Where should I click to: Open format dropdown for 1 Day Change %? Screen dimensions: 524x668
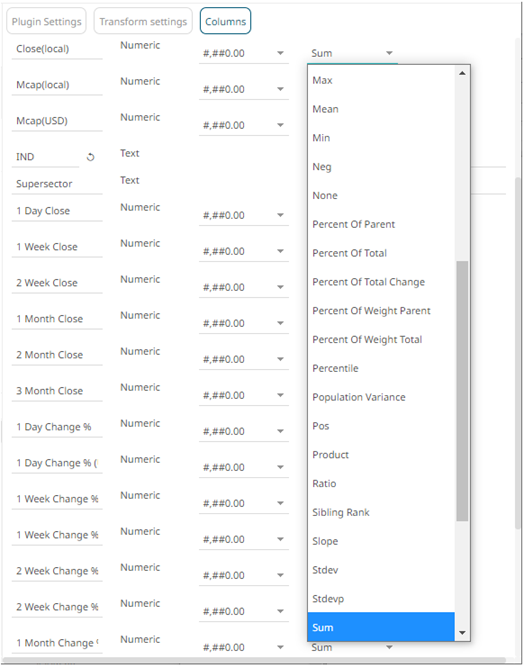[244, 431]
